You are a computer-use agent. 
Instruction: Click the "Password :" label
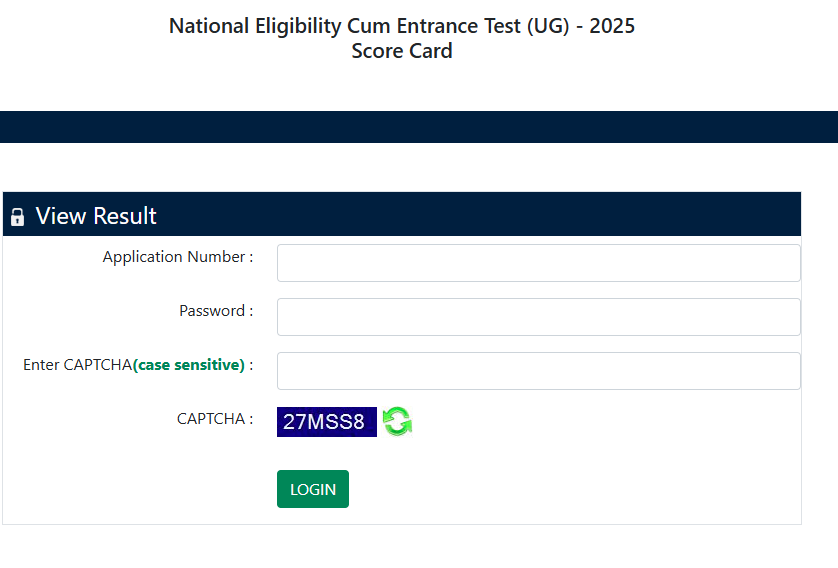click(x=215, y=311)
